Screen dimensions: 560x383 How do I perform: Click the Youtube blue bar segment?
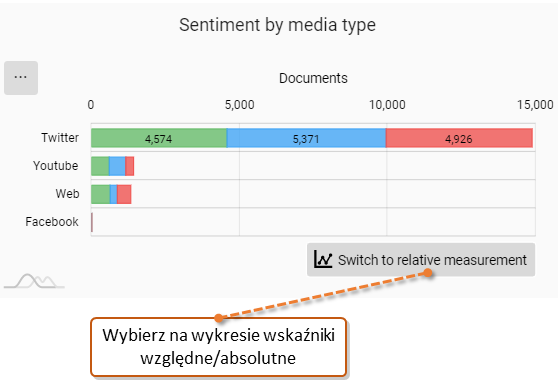(117, 166)
